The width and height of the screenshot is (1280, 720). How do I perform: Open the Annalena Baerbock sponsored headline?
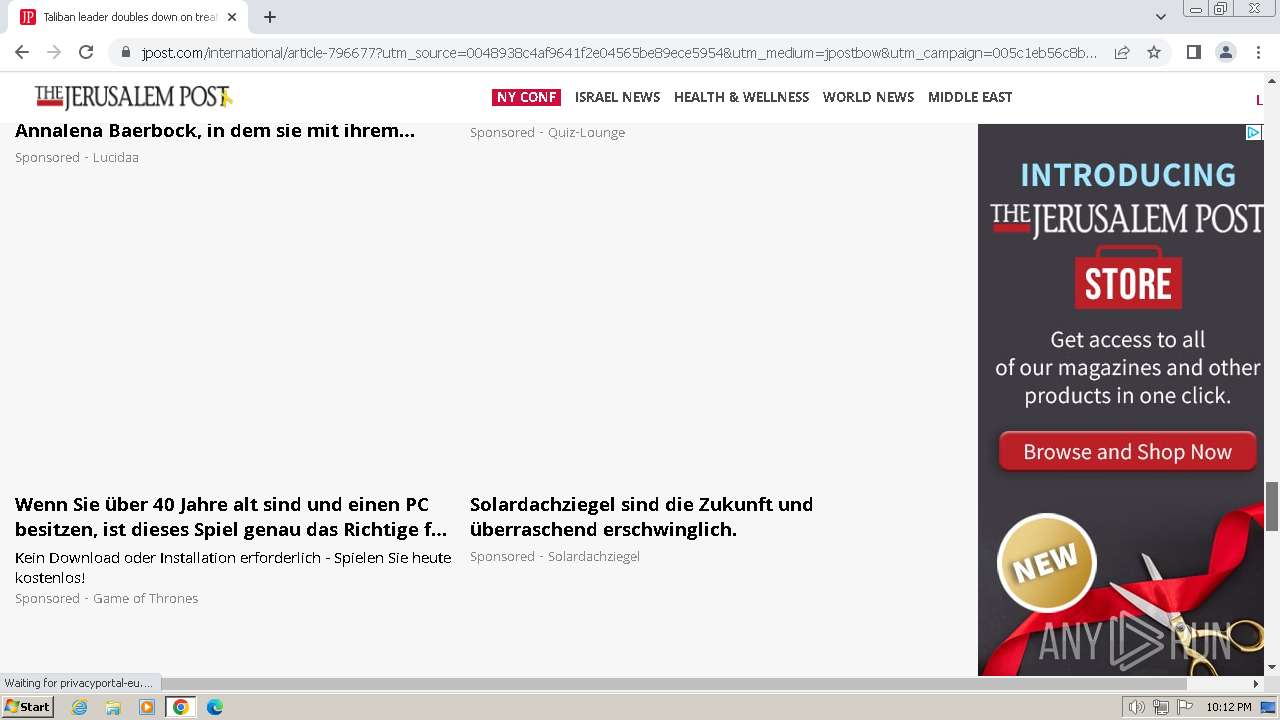[215, 131]
